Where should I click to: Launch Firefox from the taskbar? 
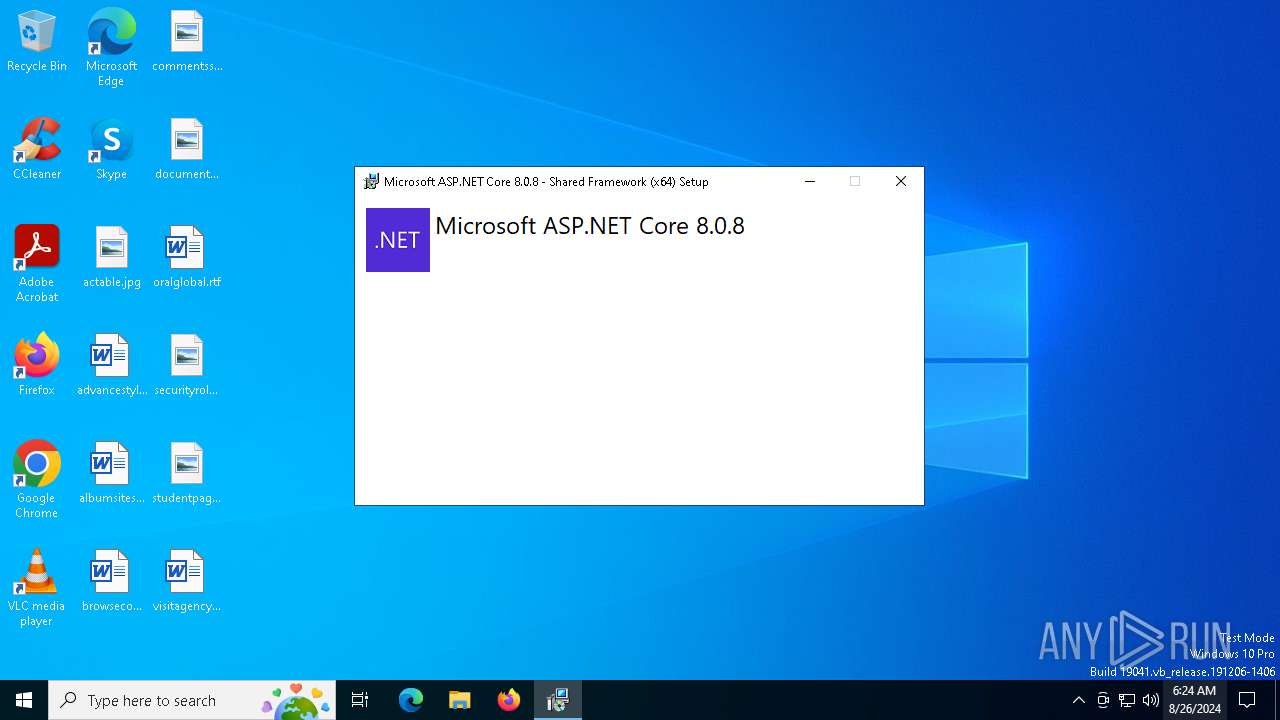(509, 700)
